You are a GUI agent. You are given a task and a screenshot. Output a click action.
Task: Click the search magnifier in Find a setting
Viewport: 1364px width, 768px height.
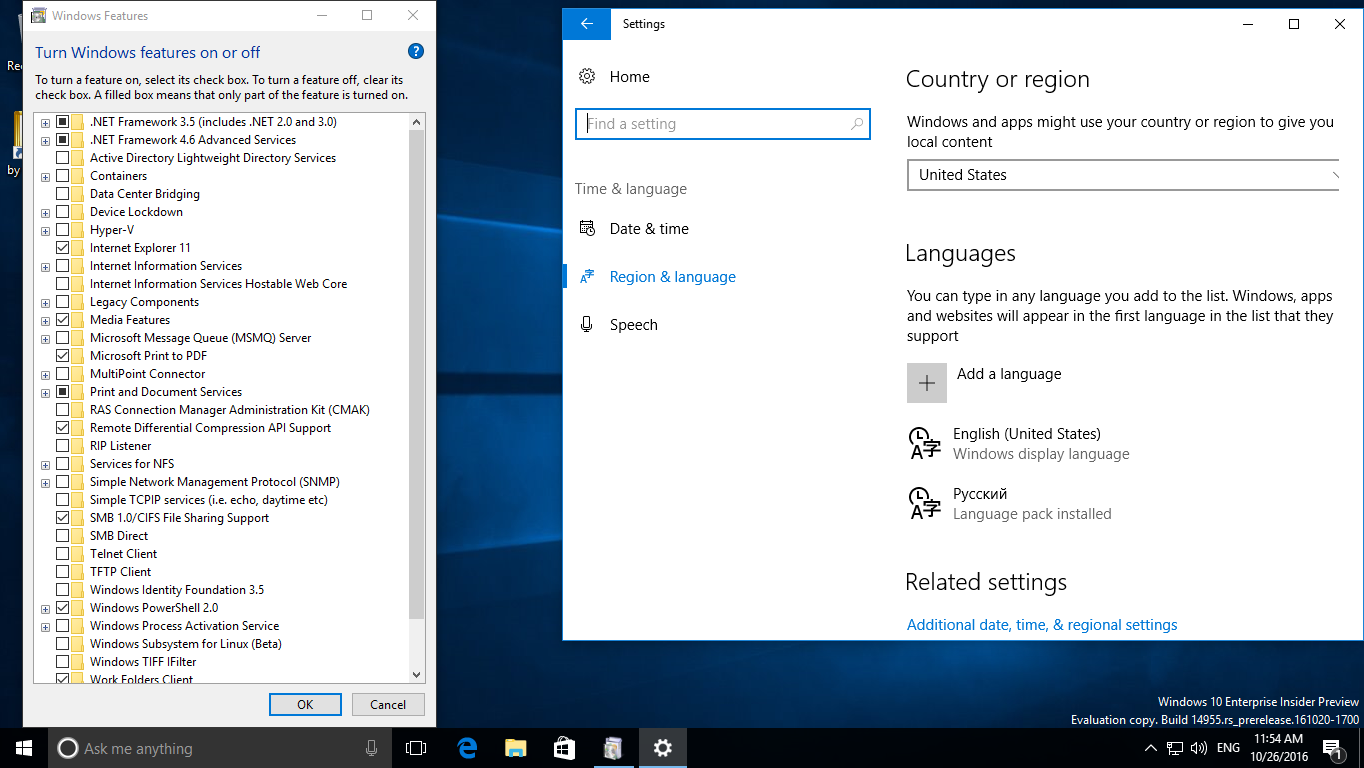pyautogui.click(x=857, y=124)
